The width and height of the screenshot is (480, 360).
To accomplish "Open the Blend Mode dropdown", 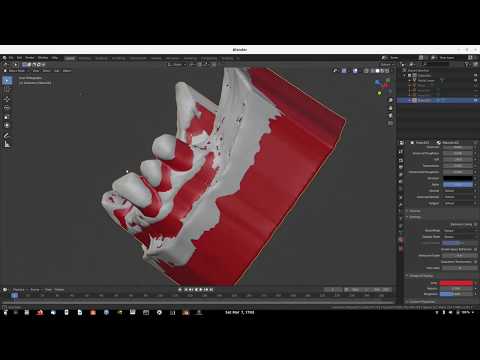I will click(458, 231).
